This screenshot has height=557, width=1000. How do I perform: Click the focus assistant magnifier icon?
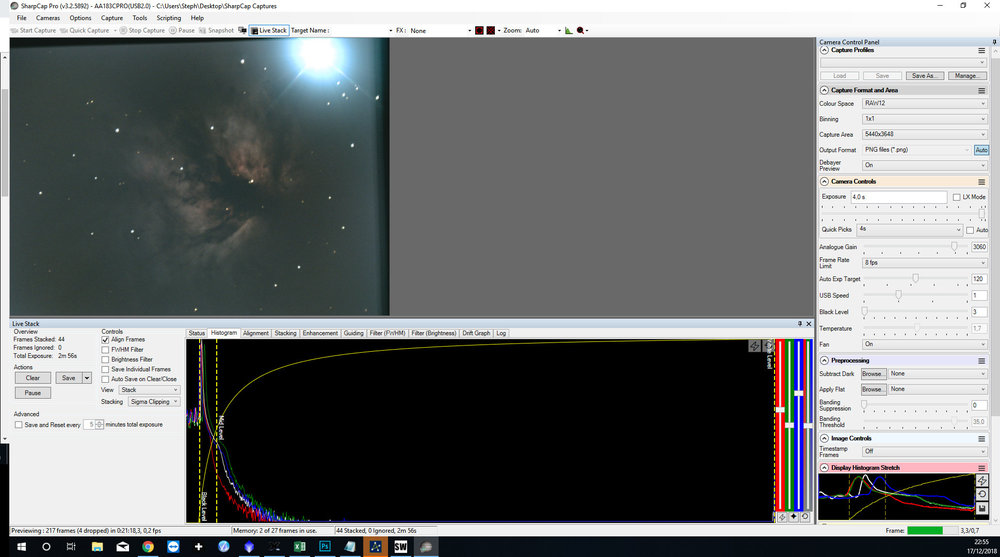580,30
